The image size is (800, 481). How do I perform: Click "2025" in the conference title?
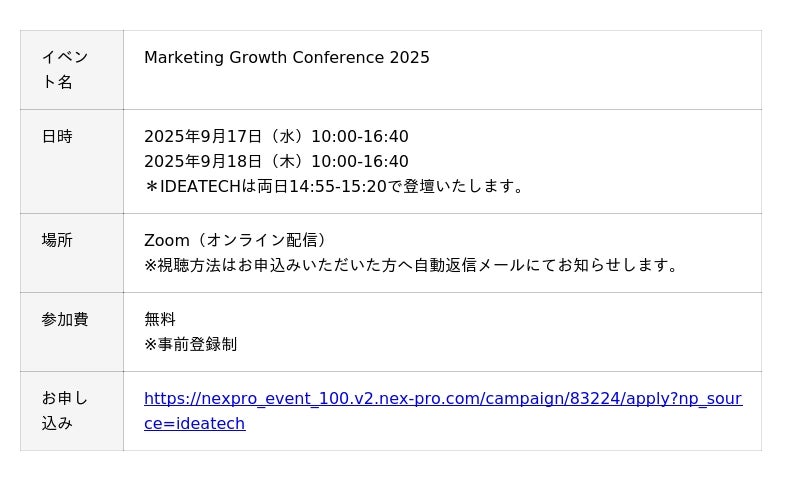(x=410, y=58)
